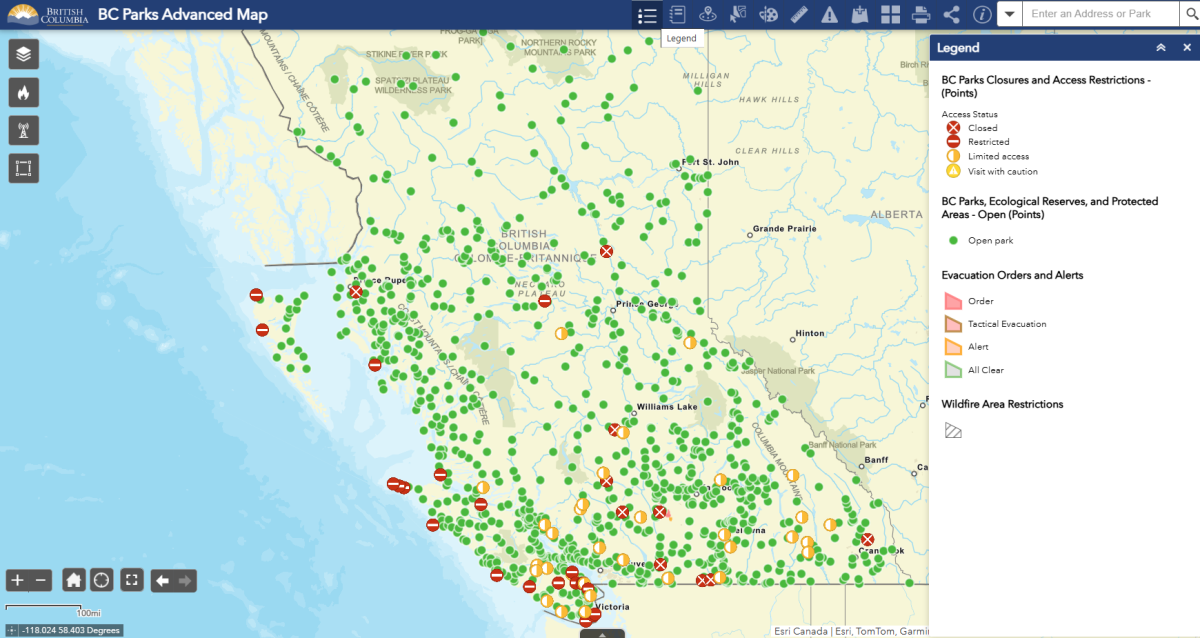The height and width of the screenshot is (638, 1200).
Task: Open the Layers panel from left sidebar
Action: 22,54
